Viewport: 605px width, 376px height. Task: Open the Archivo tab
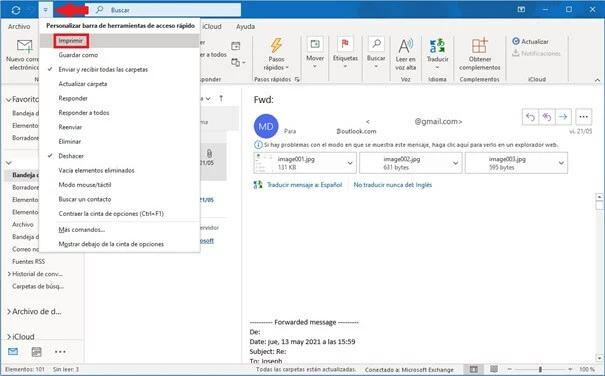click(19, 26)
